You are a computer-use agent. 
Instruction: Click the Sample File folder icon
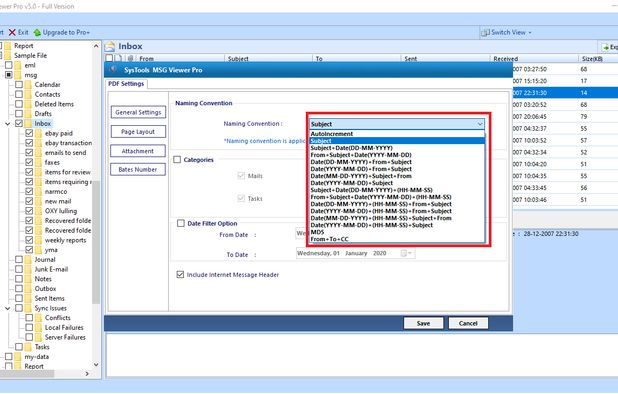coord(8,56)
